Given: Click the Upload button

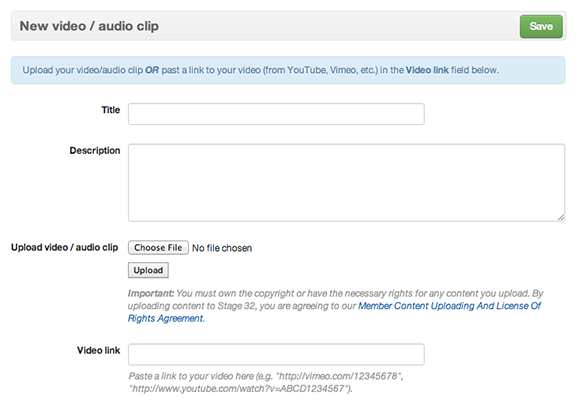Looking at the screenshot, I should click(148, 270).
